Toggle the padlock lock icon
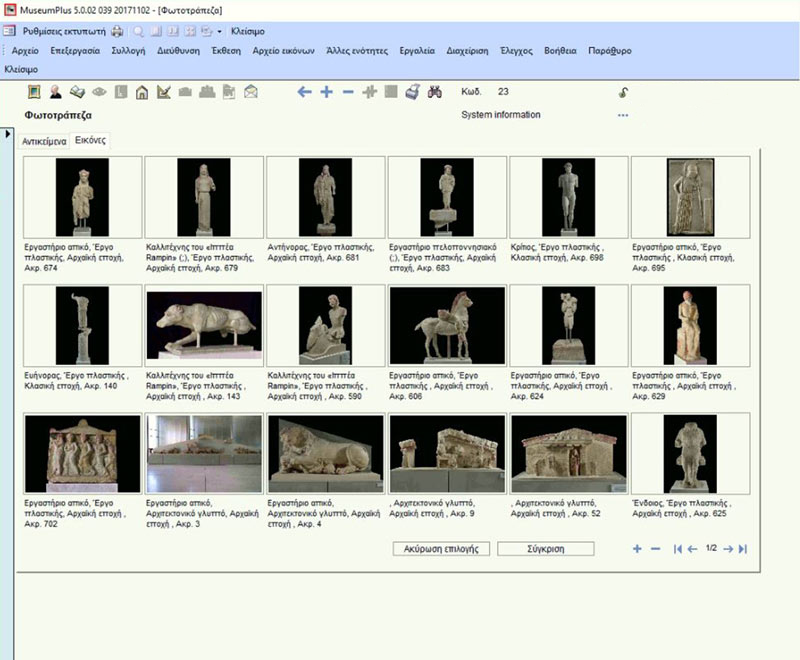Viewport: 800px width, 660px height. pos(623,93)
